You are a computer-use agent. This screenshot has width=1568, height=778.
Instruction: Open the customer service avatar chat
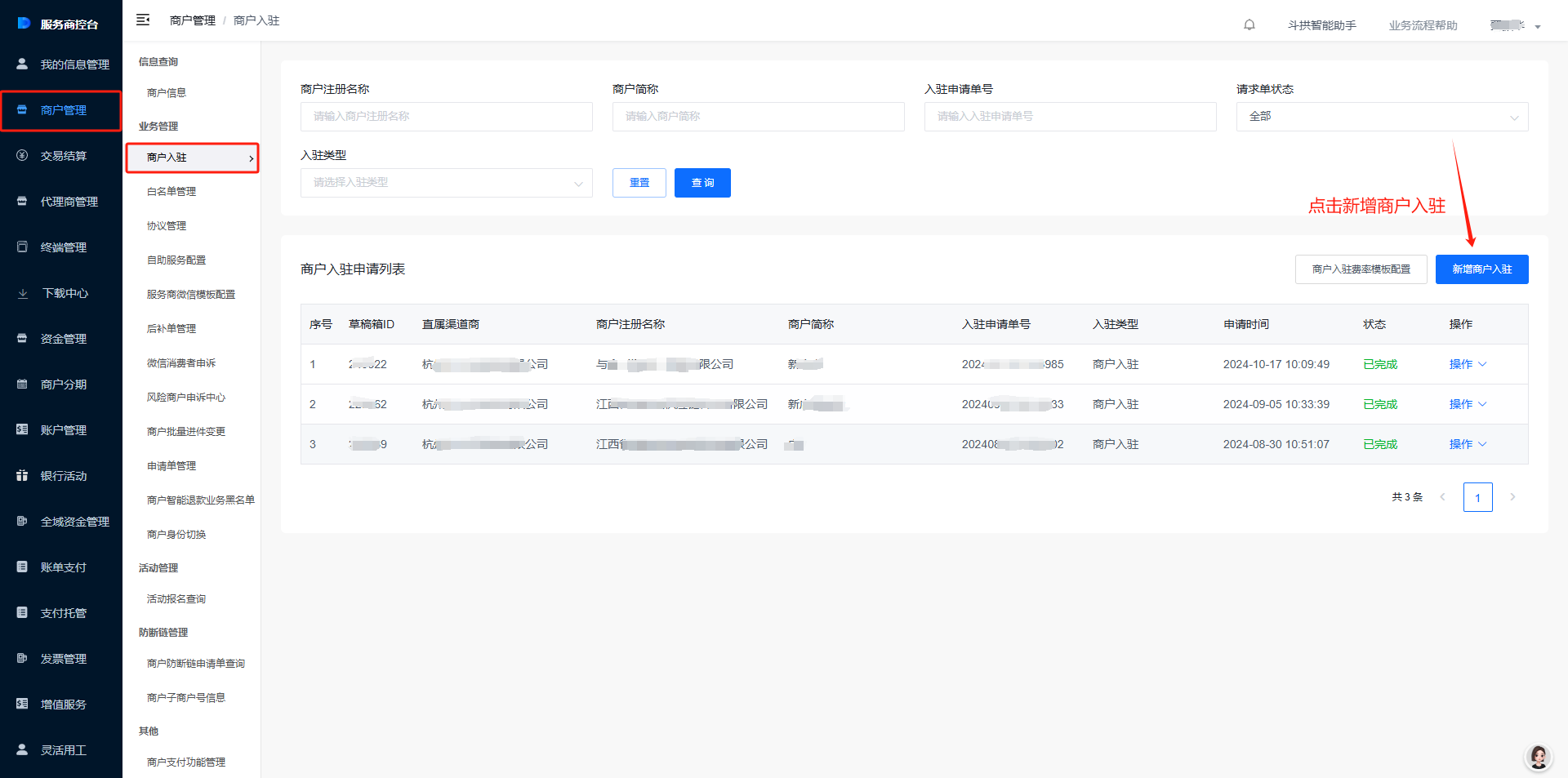pos(1538,757)
